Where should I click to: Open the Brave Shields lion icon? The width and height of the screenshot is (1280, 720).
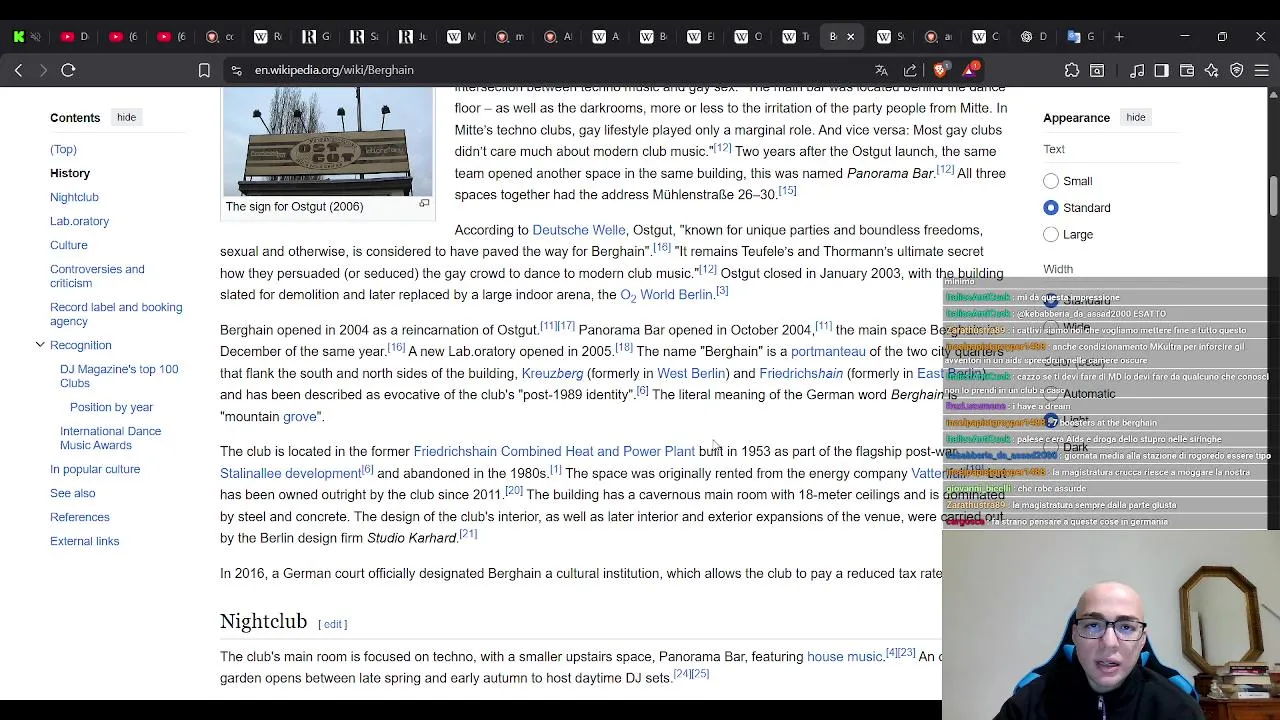click(940, 70)
